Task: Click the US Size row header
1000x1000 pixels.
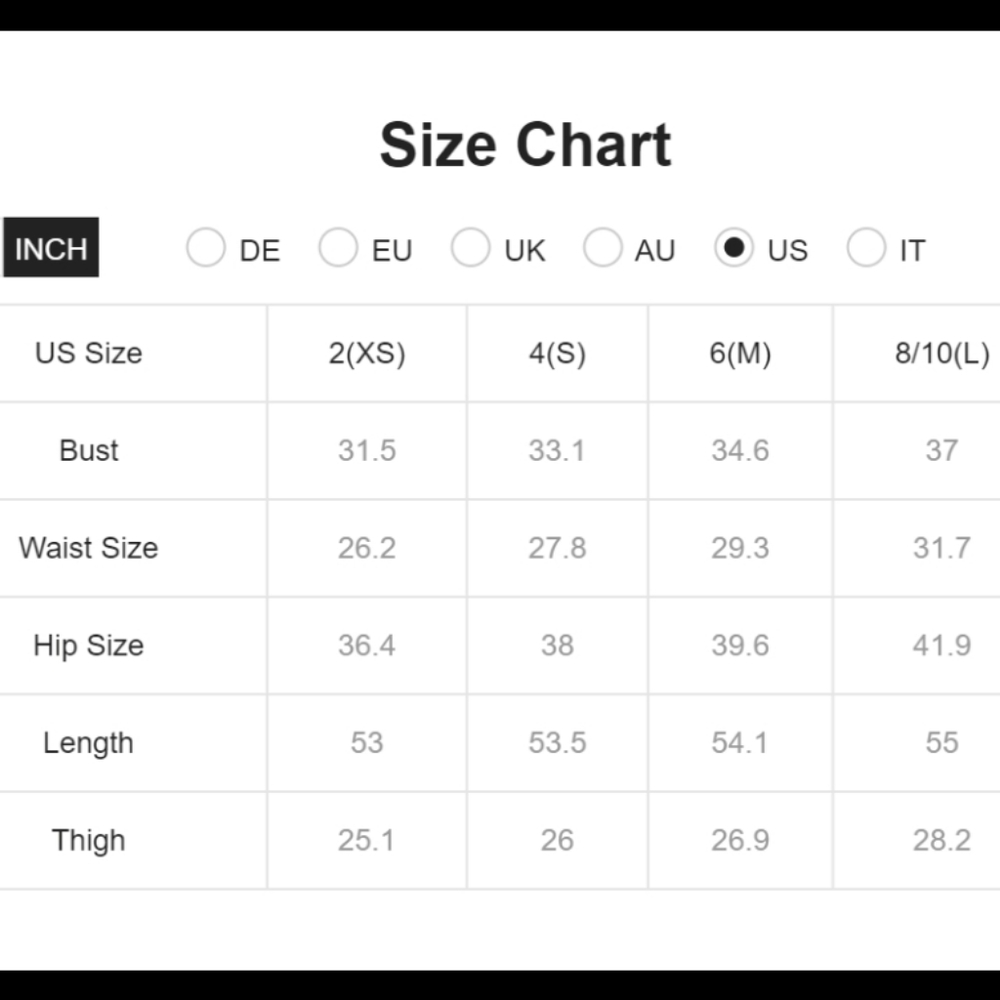Action: click(88, 353)
